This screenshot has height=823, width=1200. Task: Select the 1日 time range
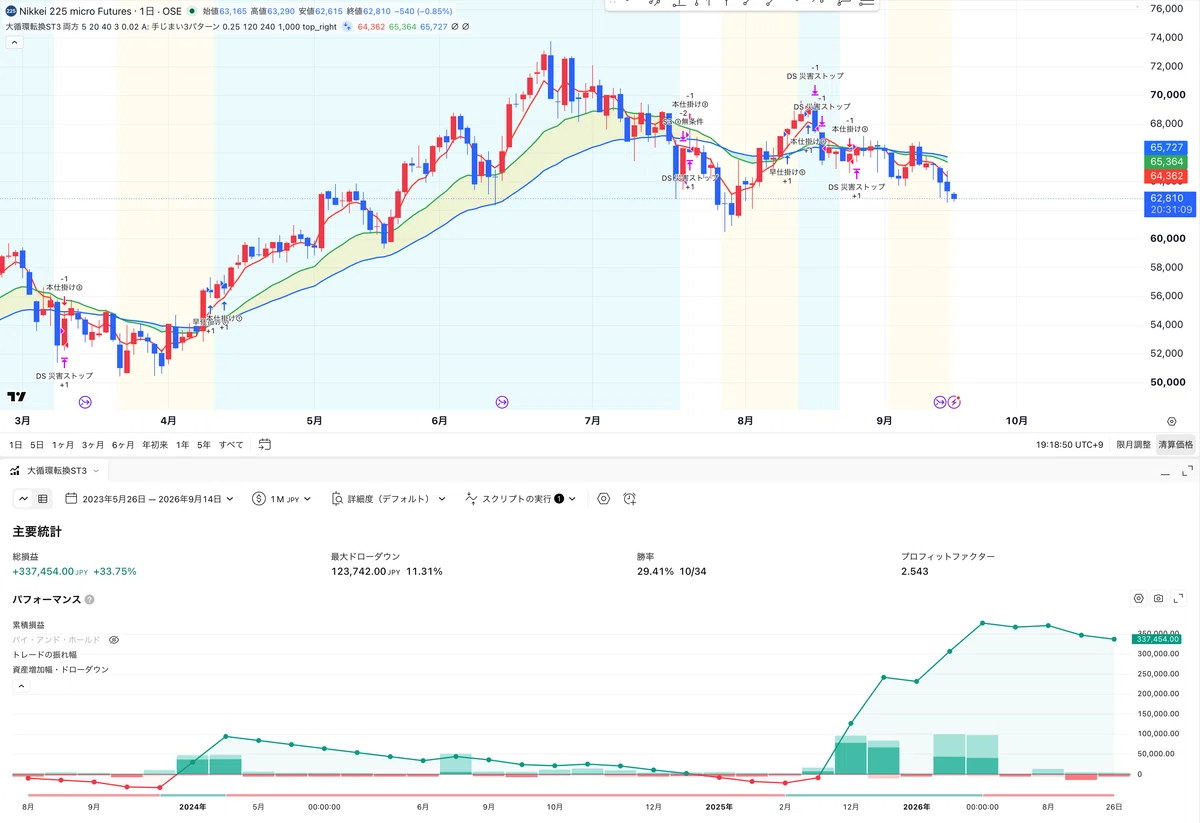pos(16,444)
